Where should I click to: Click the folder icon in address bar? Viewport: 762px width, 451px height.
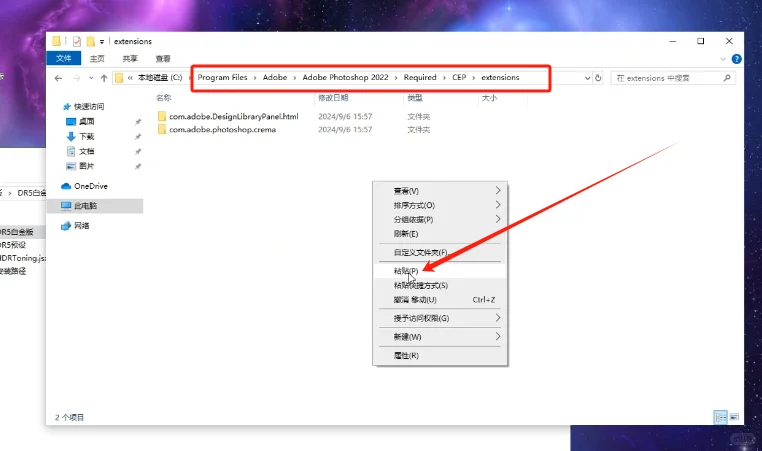pyautogui.click(x=119, y=78)
